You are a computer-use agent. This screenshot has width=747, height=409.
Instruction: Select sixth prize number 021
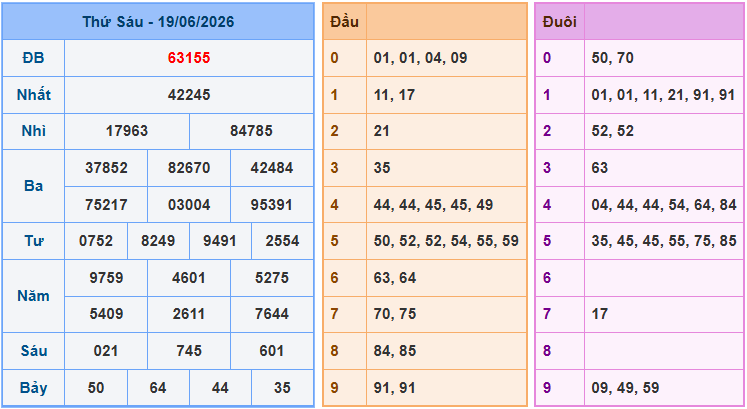click(106, 351)
